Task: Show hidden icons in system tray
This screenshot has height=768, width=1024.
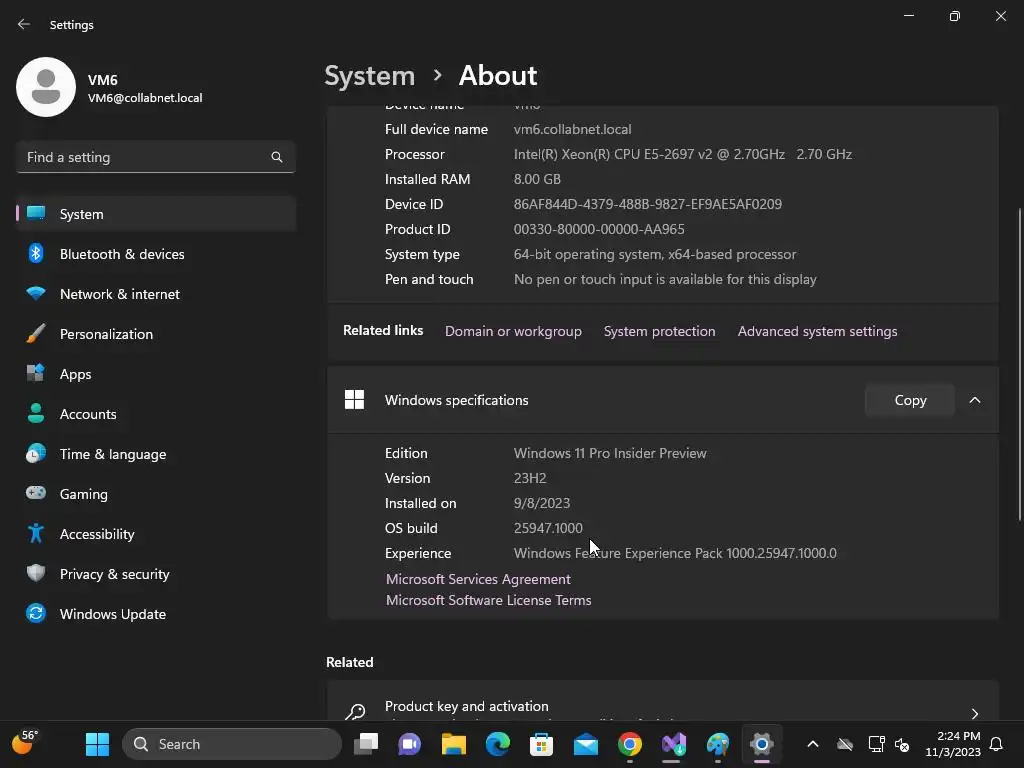Action: point(812,744)
